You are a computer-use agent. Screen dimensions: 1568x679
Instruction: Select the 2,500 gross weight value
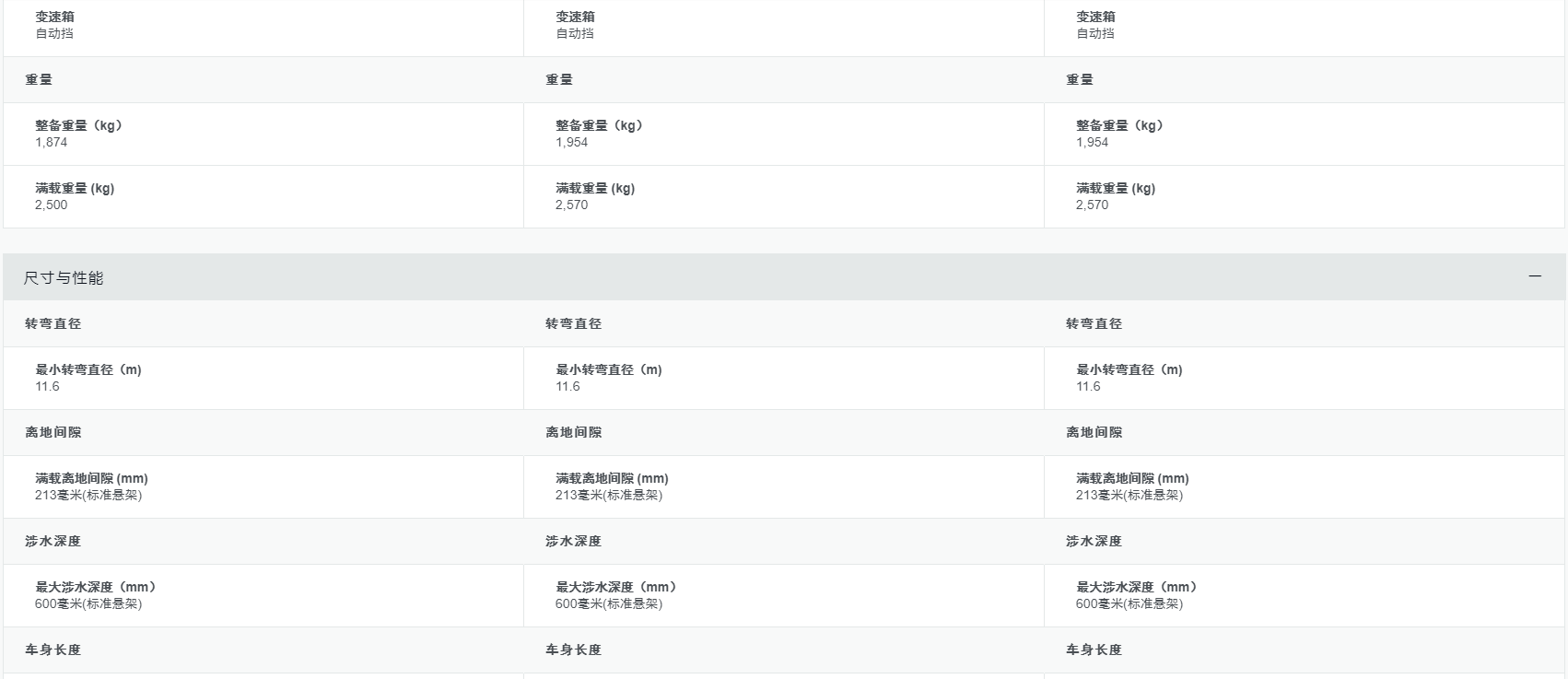point(52,205)
